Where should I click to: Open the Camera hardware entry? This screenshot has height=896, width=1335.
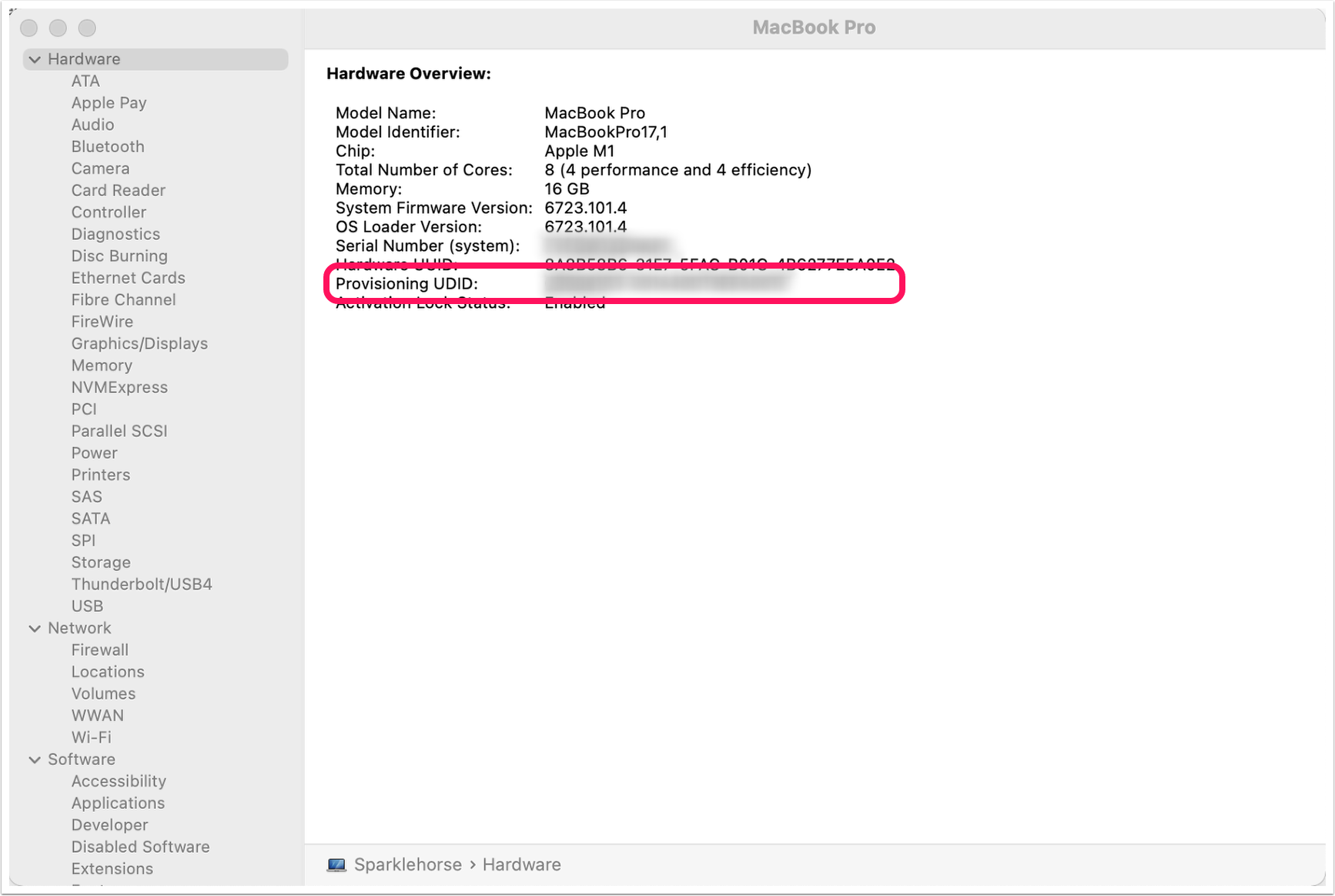(x=100, y=169)
